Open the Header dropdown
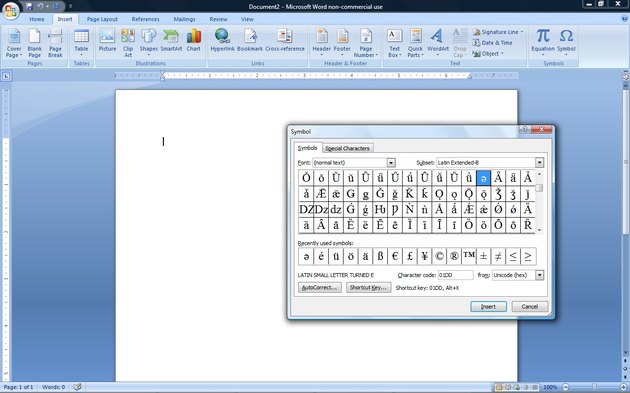This screenshot has width=630, height=393. point(321,43)
